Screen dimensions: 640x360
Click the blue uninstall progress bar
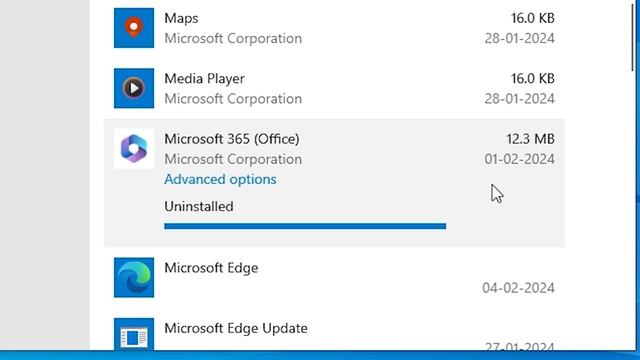coord(305,226)
